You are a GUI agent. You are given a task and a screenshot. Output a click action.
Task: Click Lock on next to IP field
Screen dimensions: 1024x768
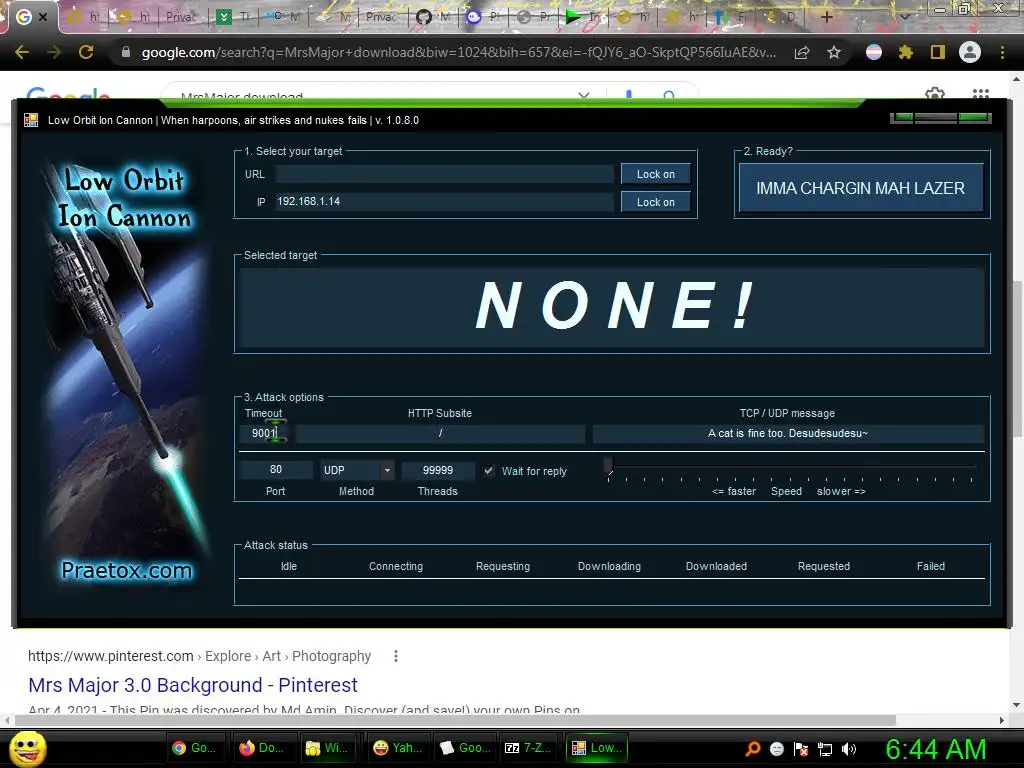click(656, 202)
